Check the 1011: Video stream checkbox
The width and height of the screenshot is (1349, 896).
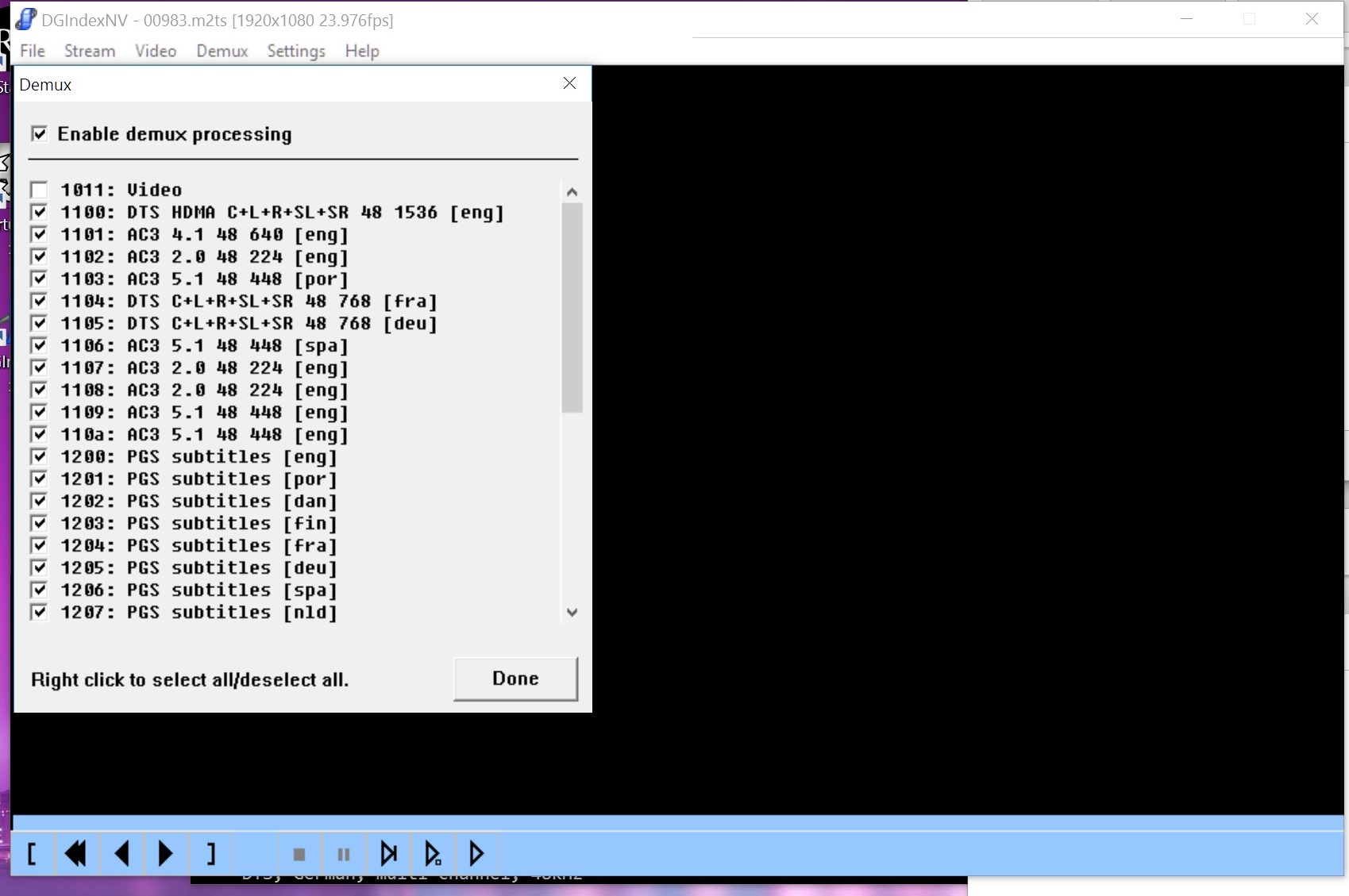click(39, 190)
